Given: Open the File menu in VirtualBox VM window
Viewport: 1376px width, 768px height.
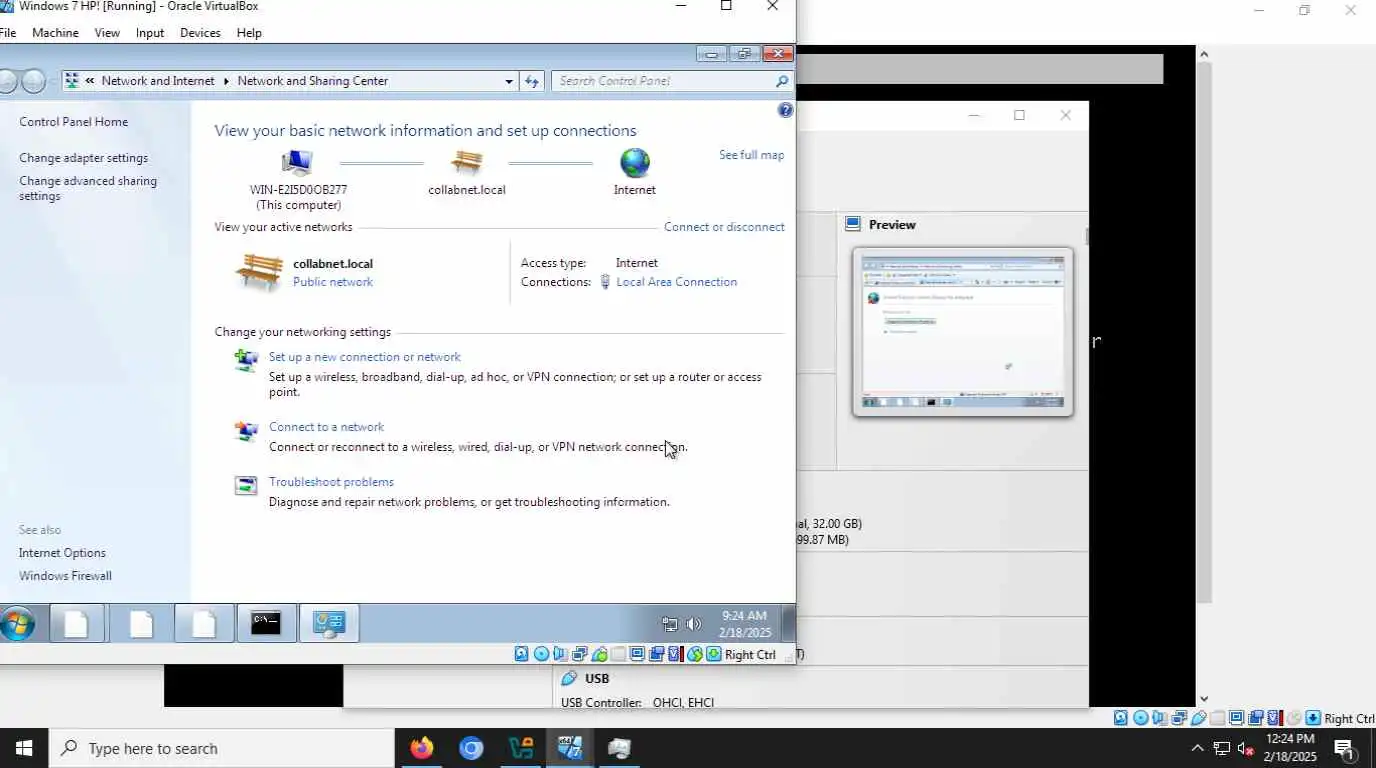Looking at the screenshot, I should [8, 33].
